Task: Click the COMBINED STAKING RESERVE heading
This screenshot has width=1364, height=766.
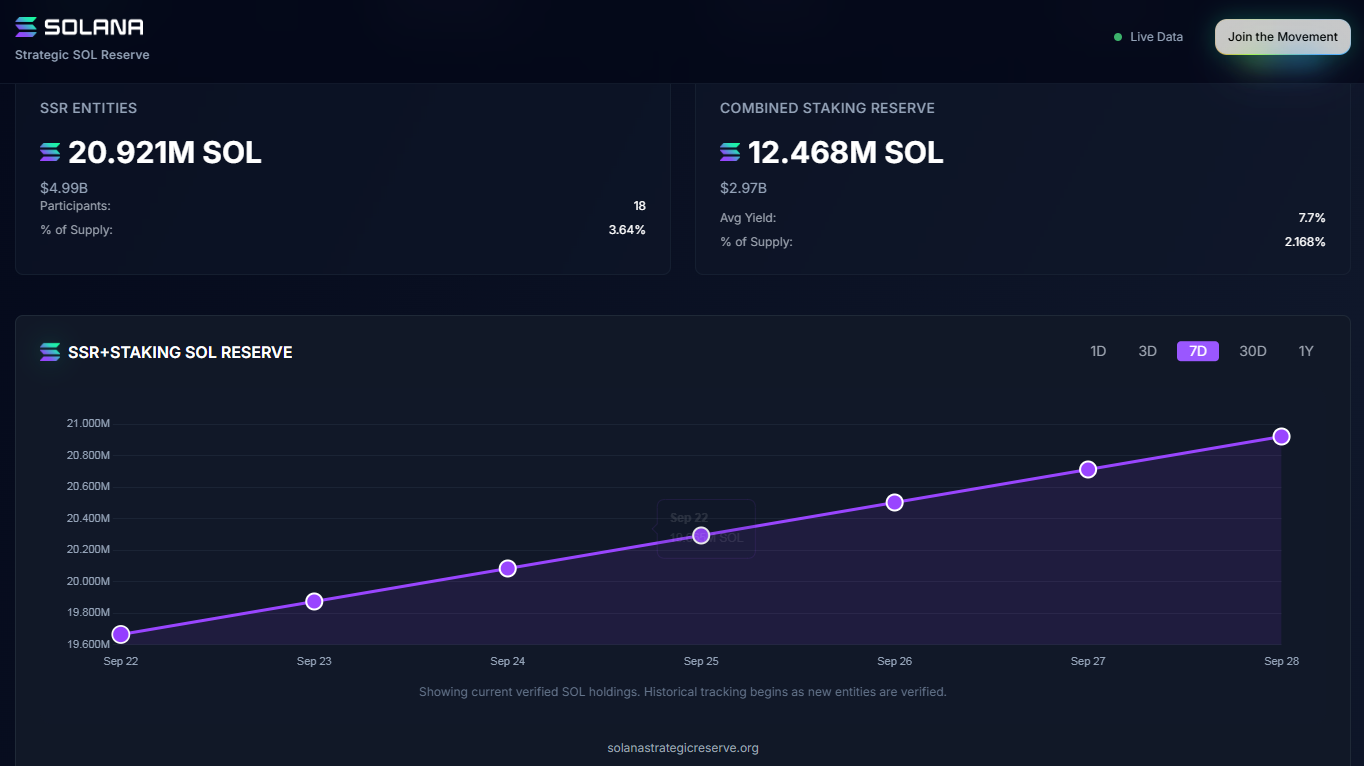Action: (x=827, y=108)
